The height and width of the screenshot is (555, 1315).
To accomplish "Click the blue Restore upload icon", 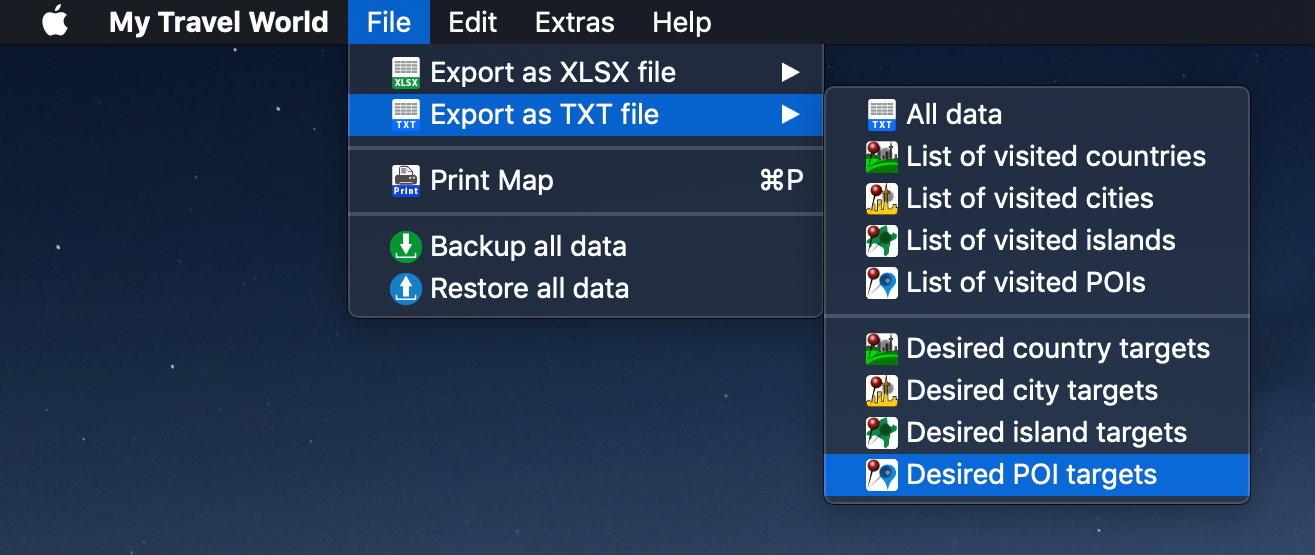I will (406, 289).
